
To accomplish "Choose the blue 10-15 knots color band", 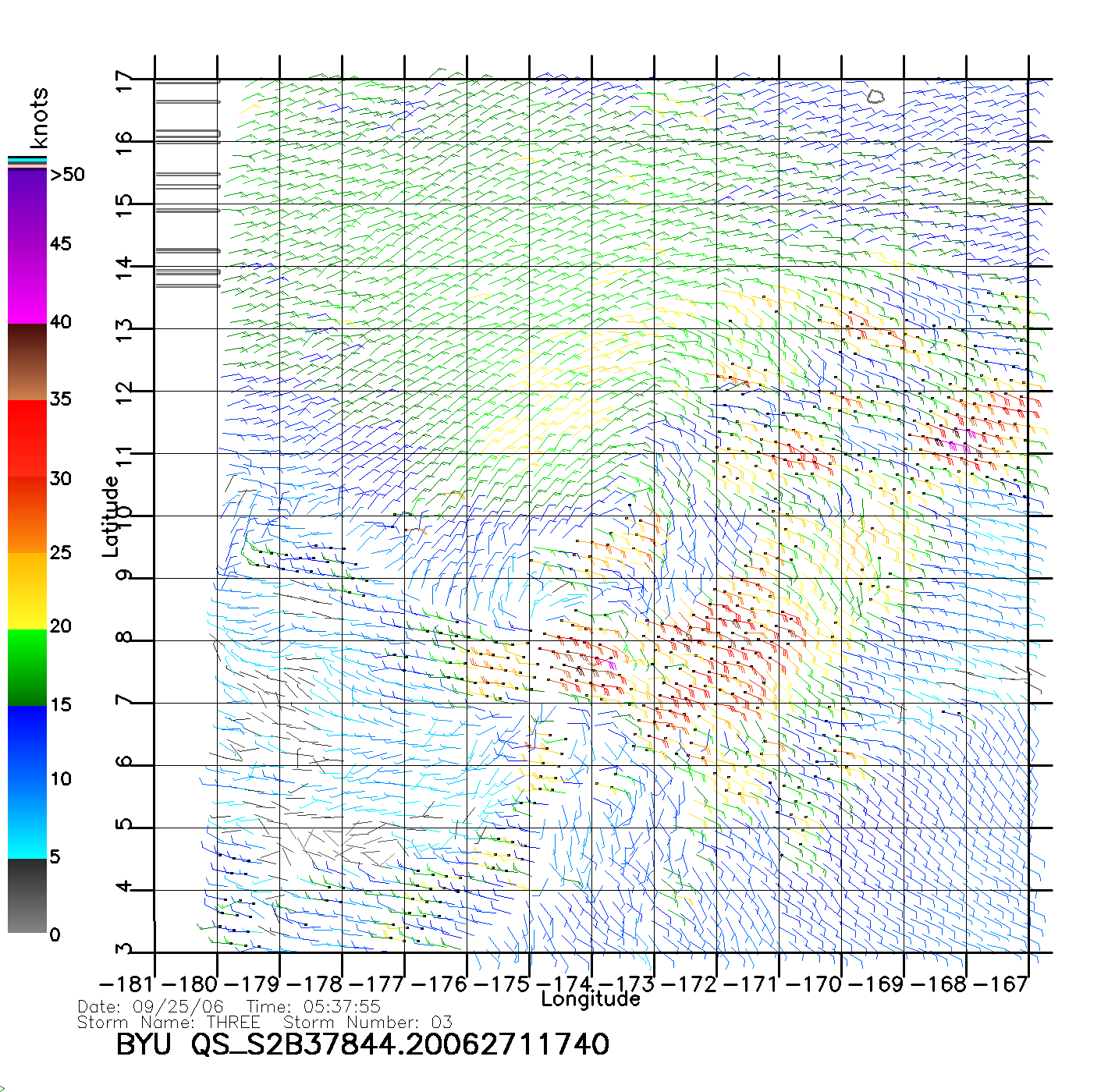I will click(27, 741).
